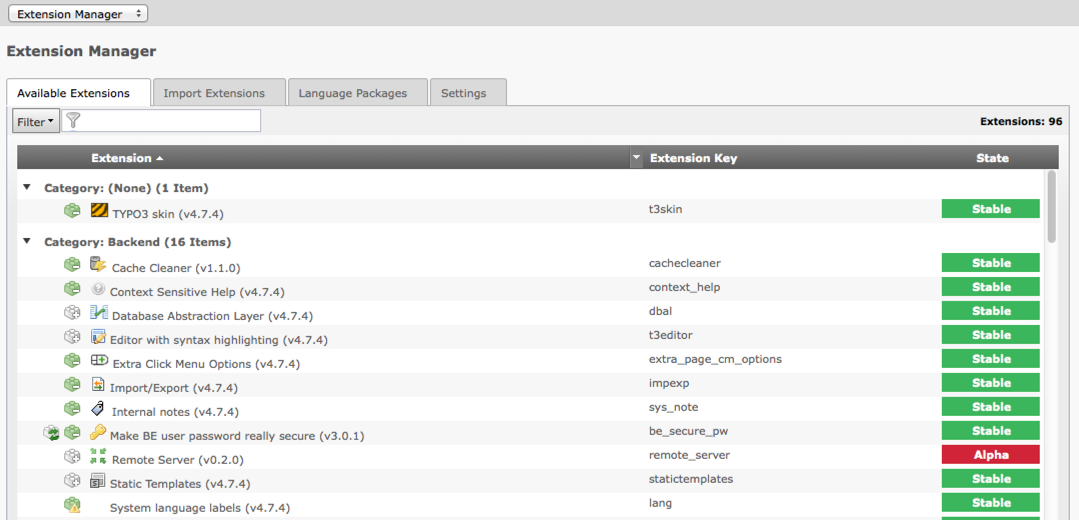Install Remote Server via its brick icon

pos(72,457)
